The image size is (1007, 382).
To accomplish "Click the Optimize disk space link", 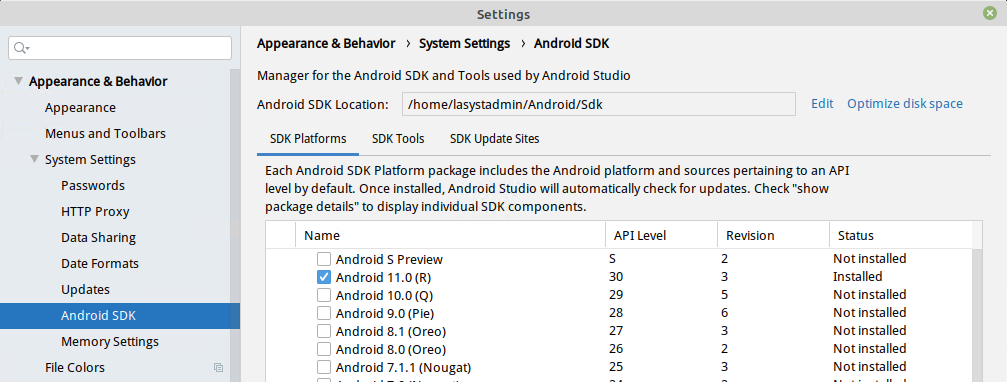I will point(905,103).
